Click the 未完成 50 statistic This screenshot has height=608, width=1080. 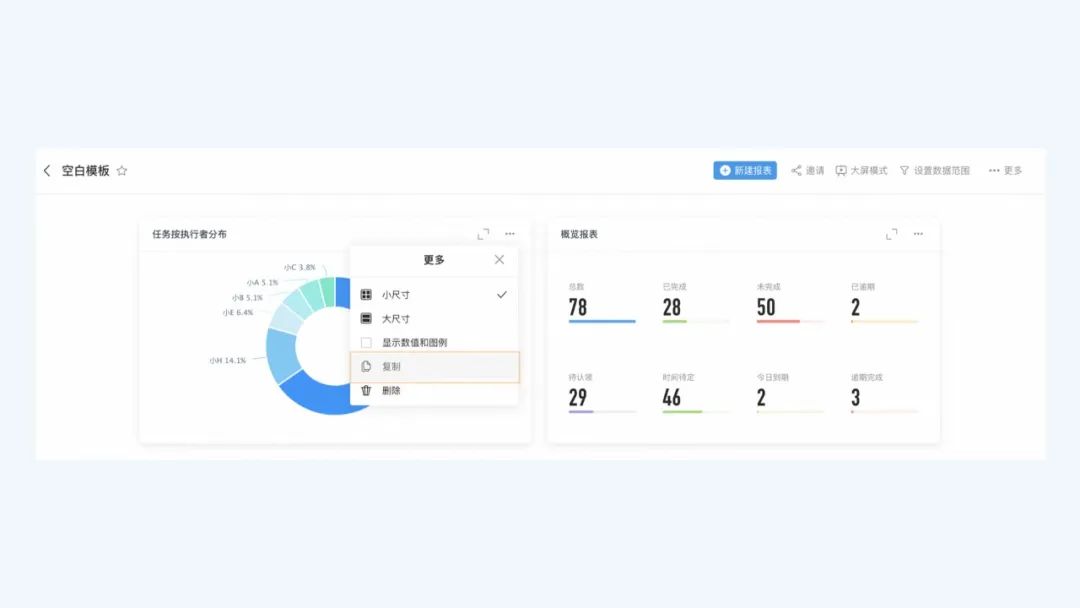tap(766, 307)
